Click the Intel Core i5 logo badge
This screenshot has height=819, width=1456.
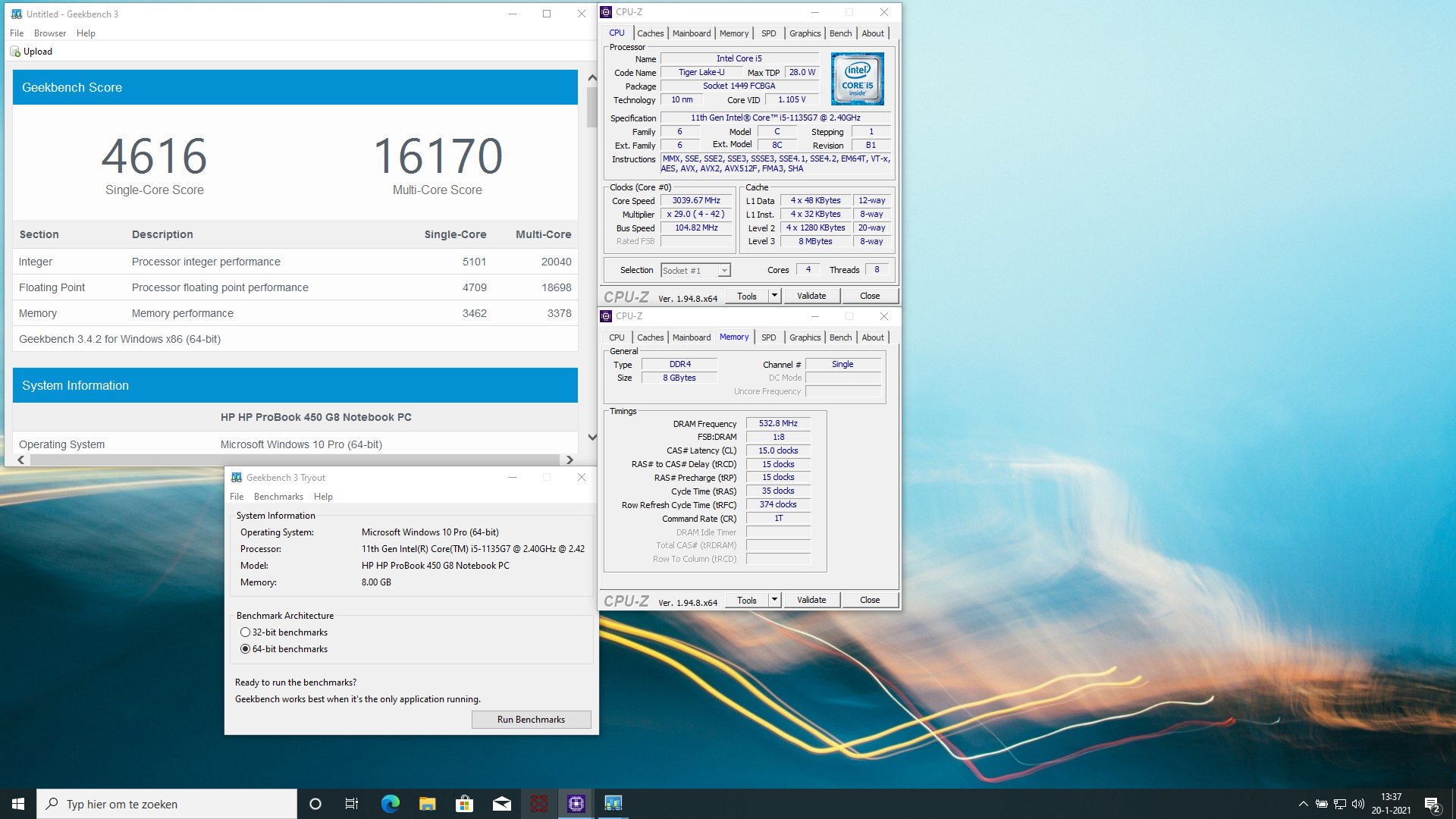pos(857,79)
